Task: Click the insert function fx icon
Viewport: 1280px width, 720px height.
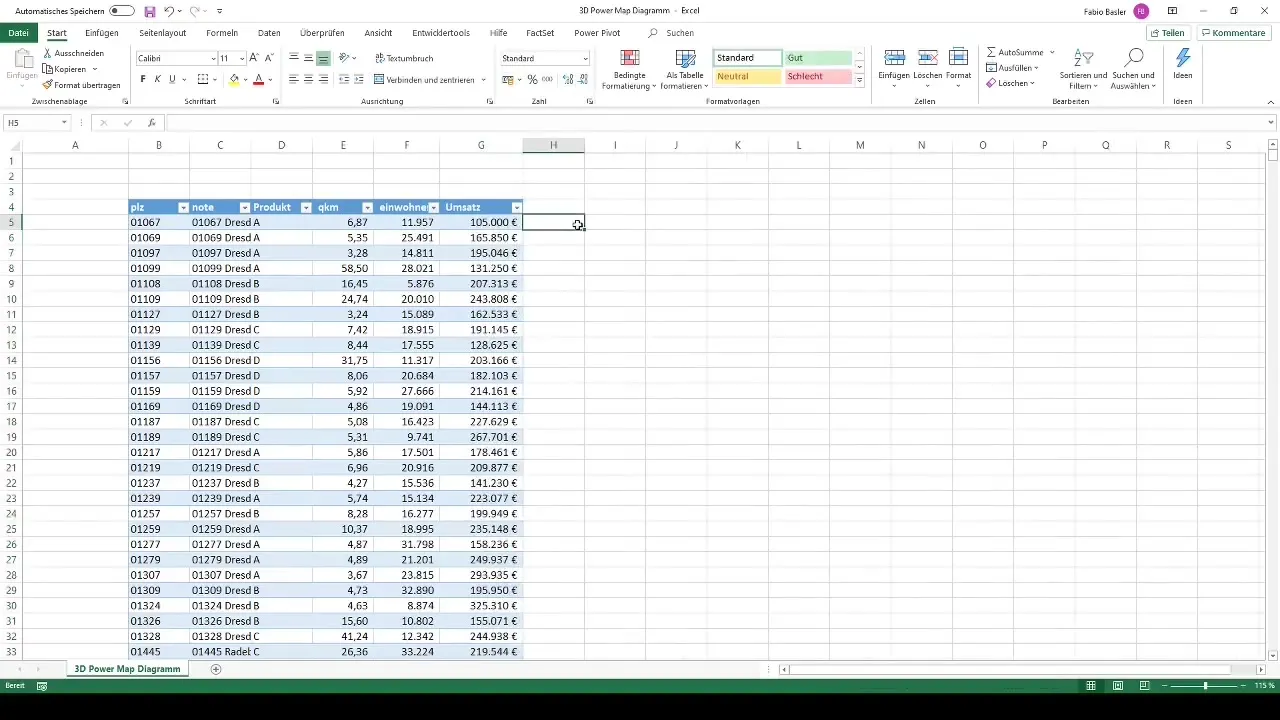Action: 151,123
